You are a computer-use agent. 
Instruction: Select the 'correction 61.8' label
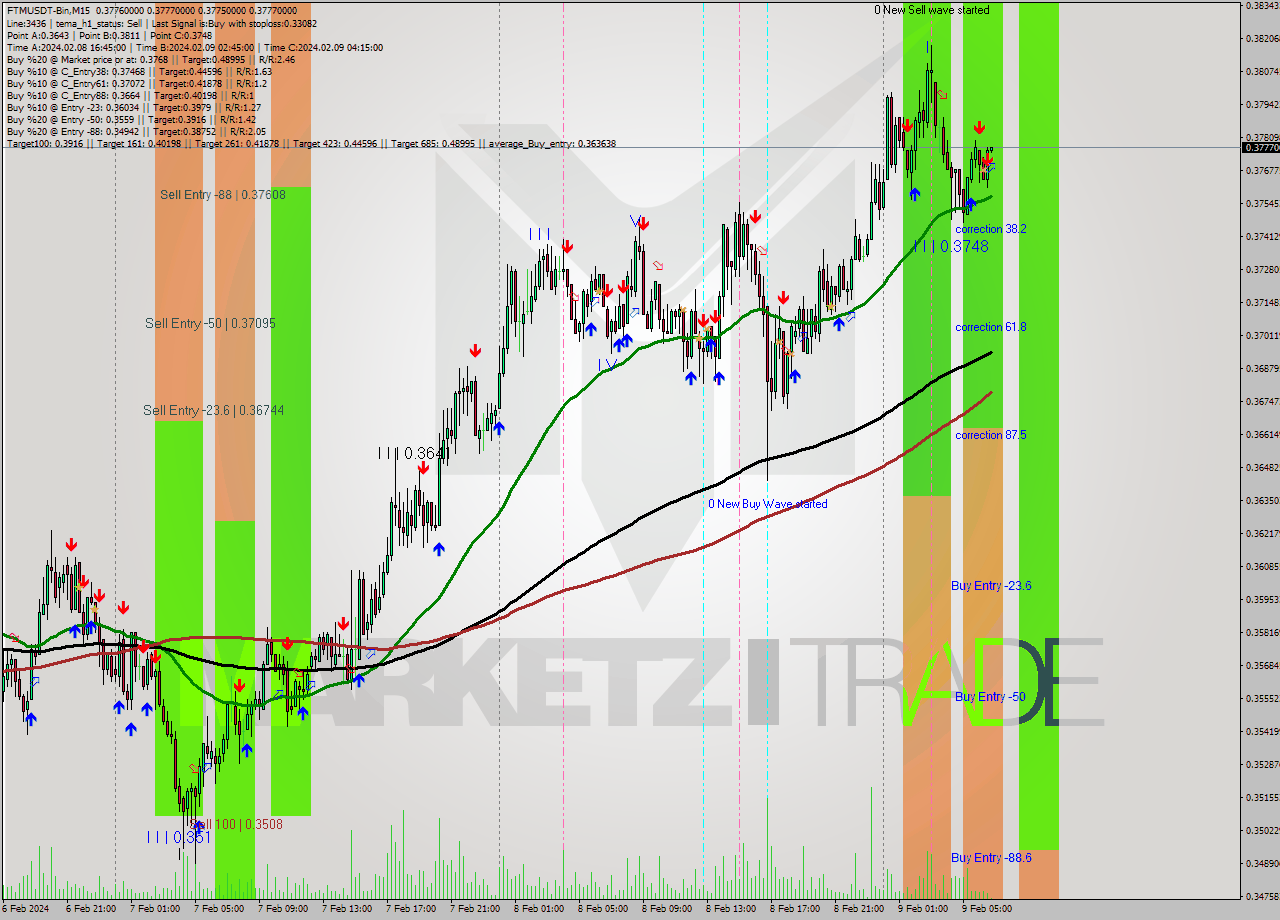coord(990,327)
